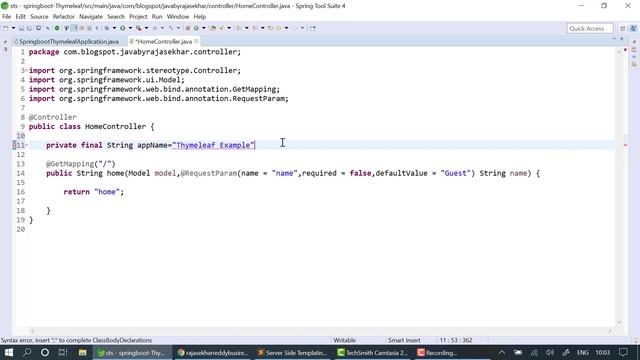Image resolution: width=640 pixels, height=360 pixels.
Task: Open File Explorer from the taskbar
Action: 82,352
